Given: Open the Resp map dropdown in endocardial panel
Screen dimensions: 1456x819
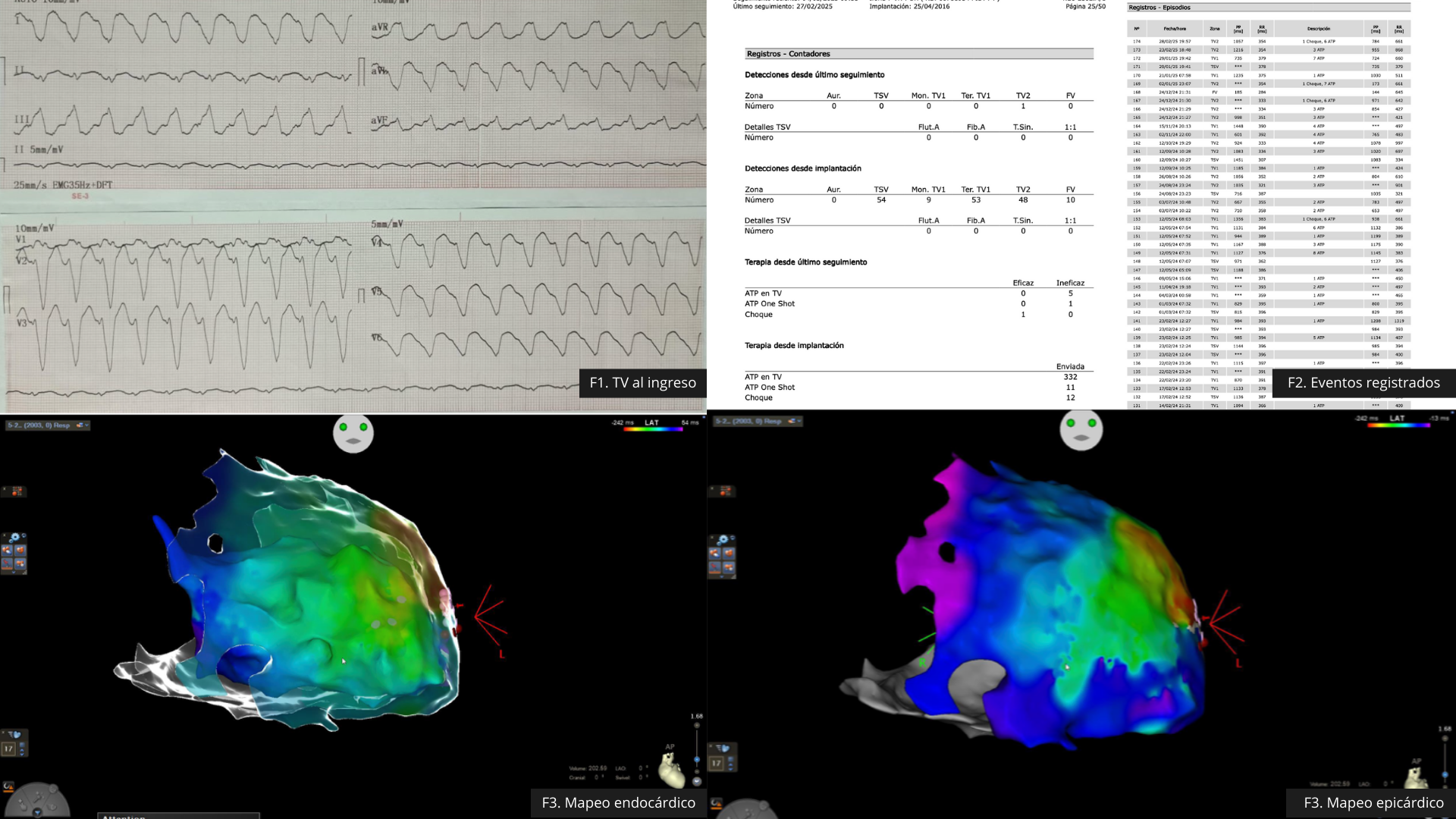Looking at the screenshot, I should pyautogui.click(x=86, y=425).
